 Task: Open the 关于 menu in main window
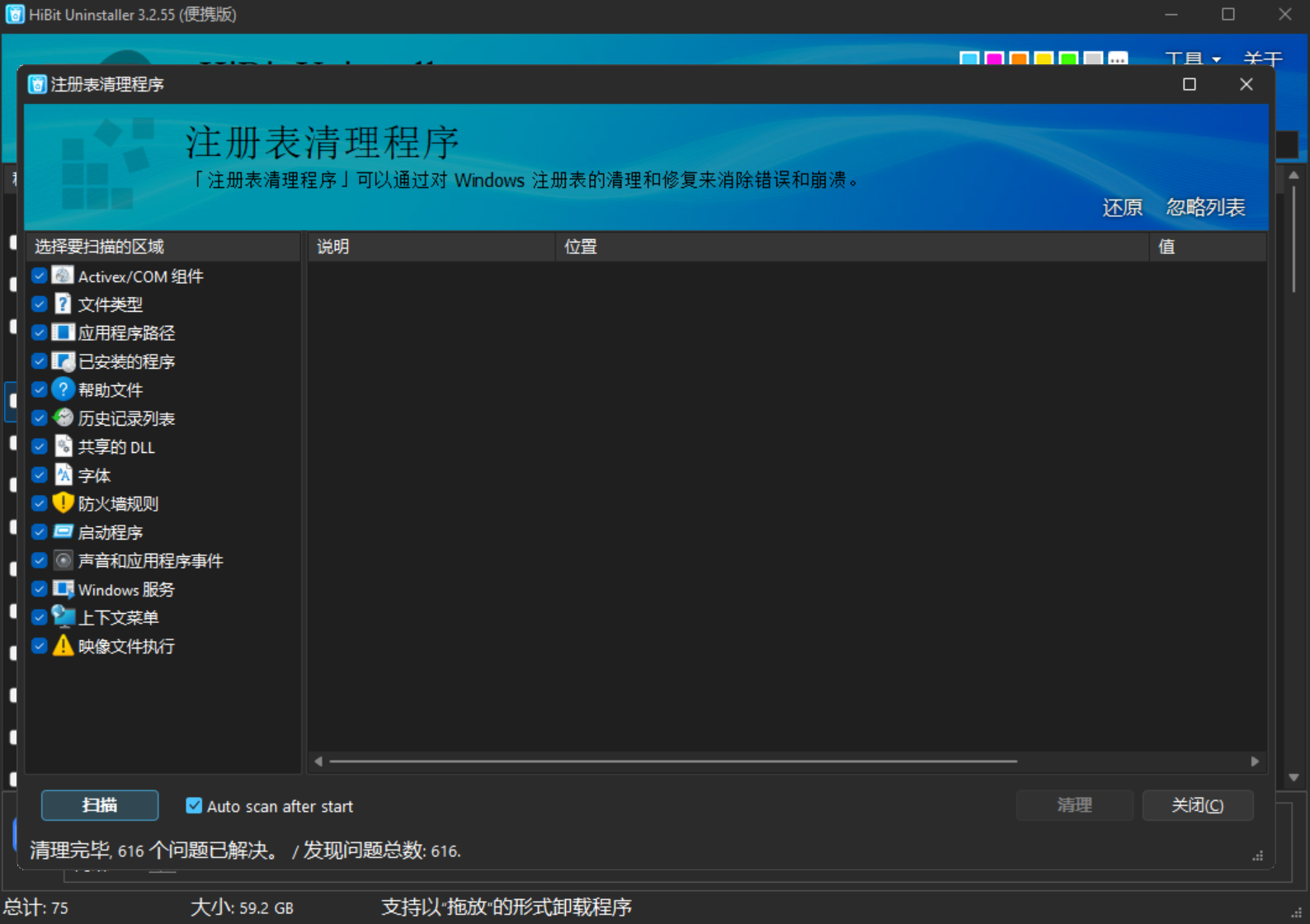coord(1263,59)
